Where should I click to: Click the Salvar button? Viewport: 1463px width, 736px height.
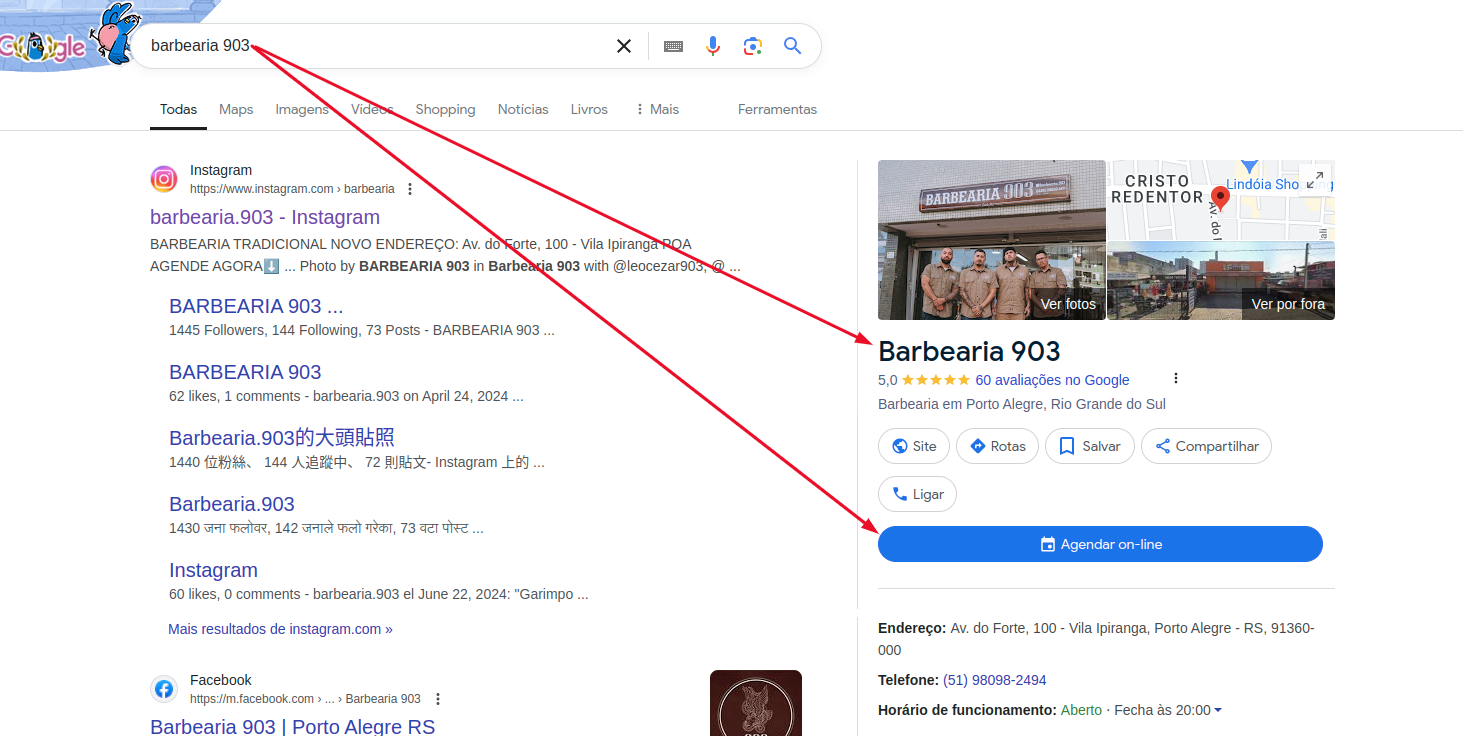pyautogui.click(x=1090, y=446)
